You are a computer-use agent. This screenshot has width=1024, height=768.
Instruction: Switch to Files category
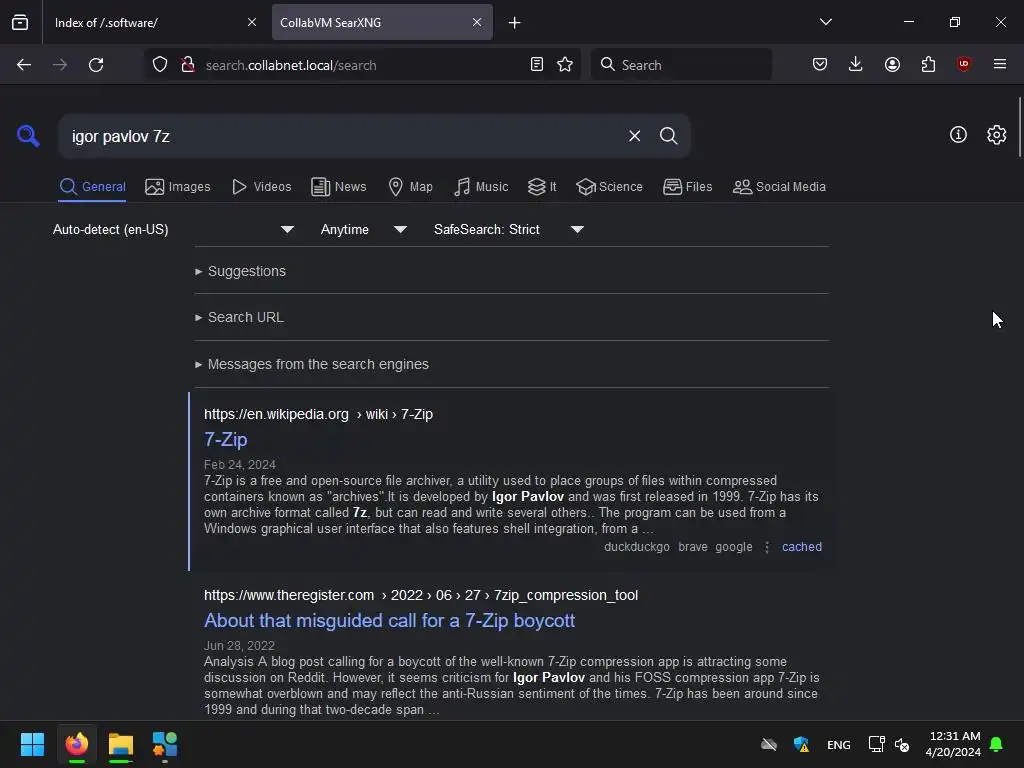coord(687,187)
